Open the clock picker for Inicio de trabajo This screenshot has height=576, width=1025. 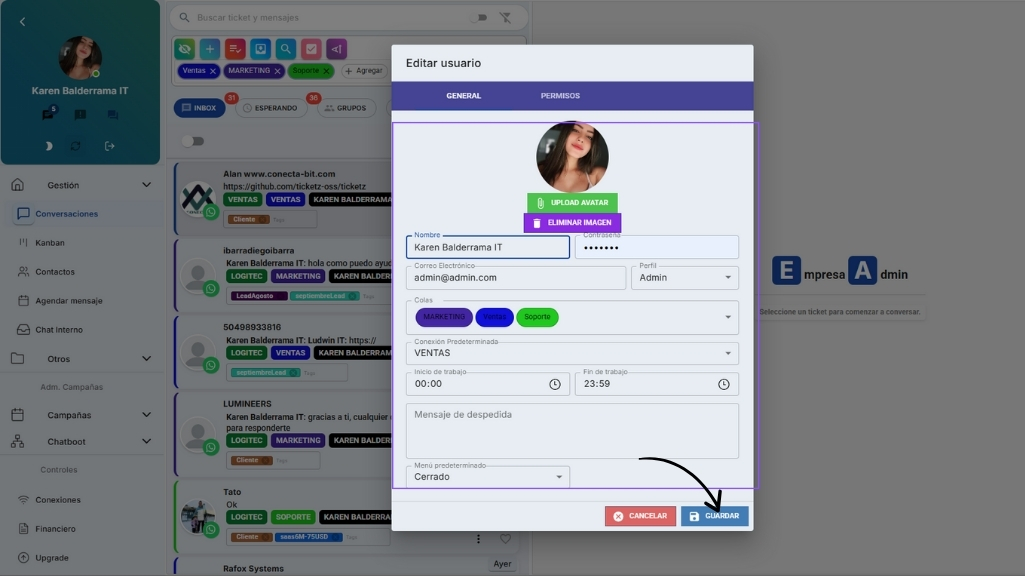pyautogui.click(x=555, y=384)
